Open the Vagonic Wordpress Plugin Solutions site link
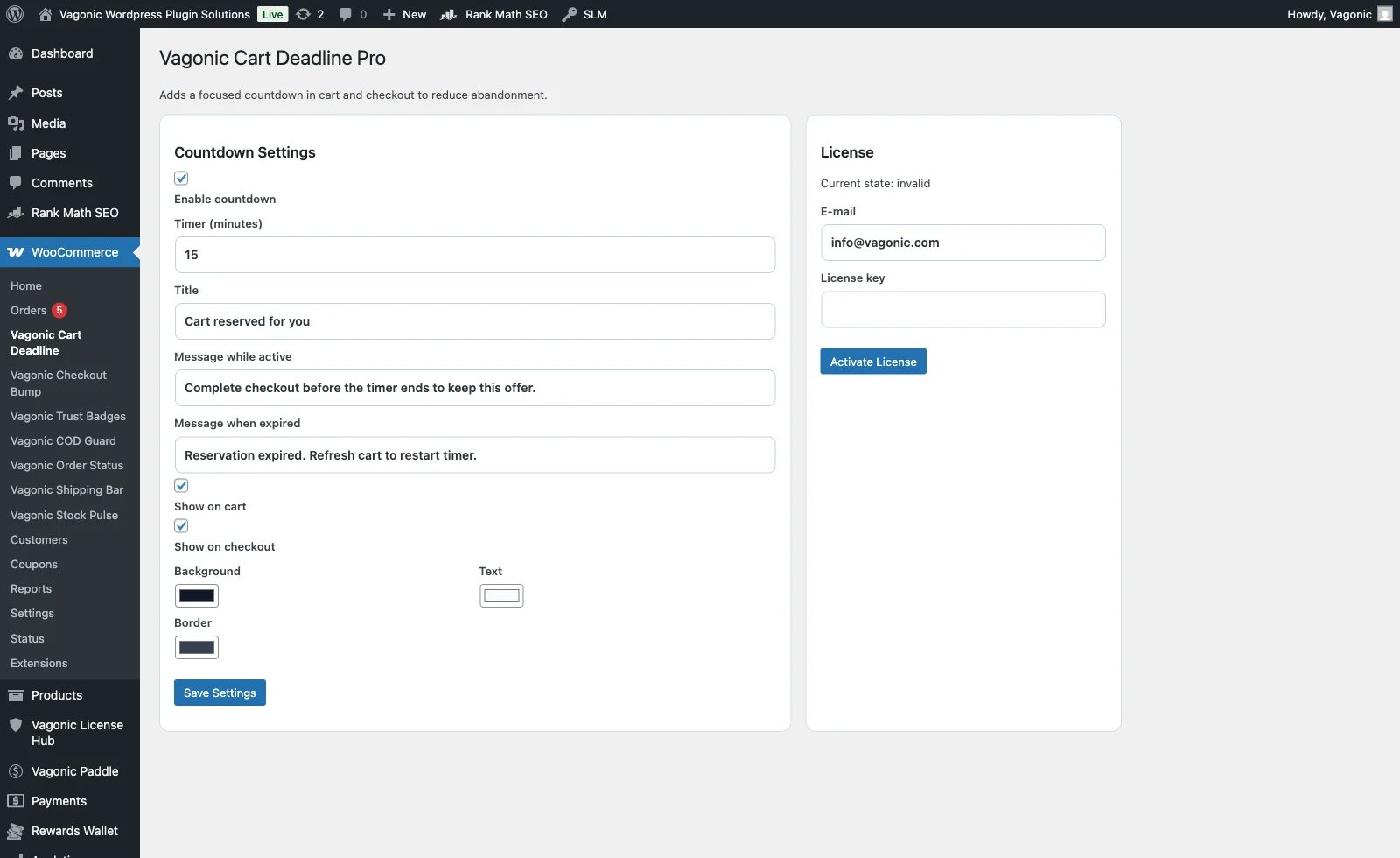1400x858 pixels. click(155, 14)
